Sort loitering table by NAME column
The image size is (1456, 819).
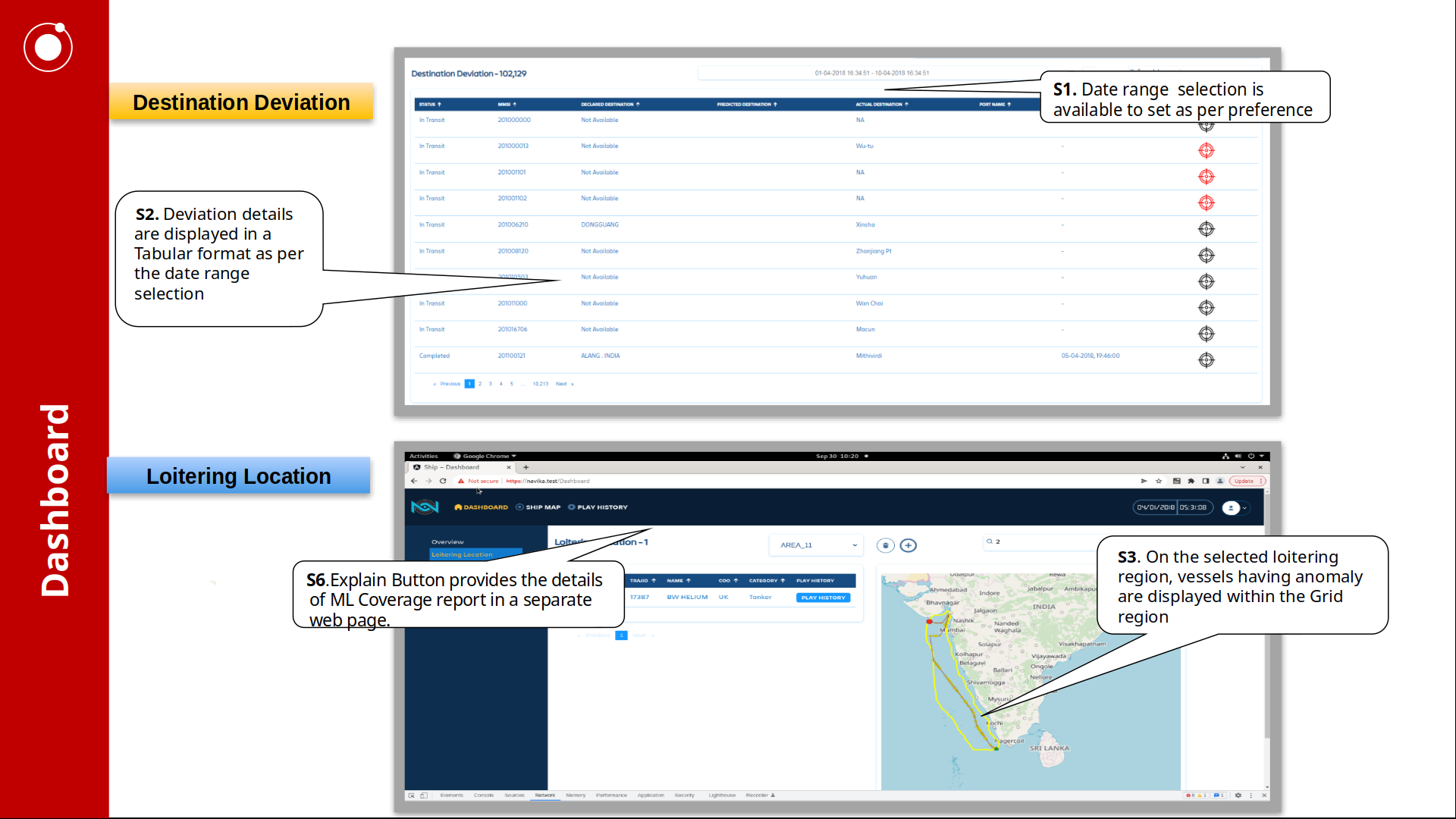coord(679,581)
